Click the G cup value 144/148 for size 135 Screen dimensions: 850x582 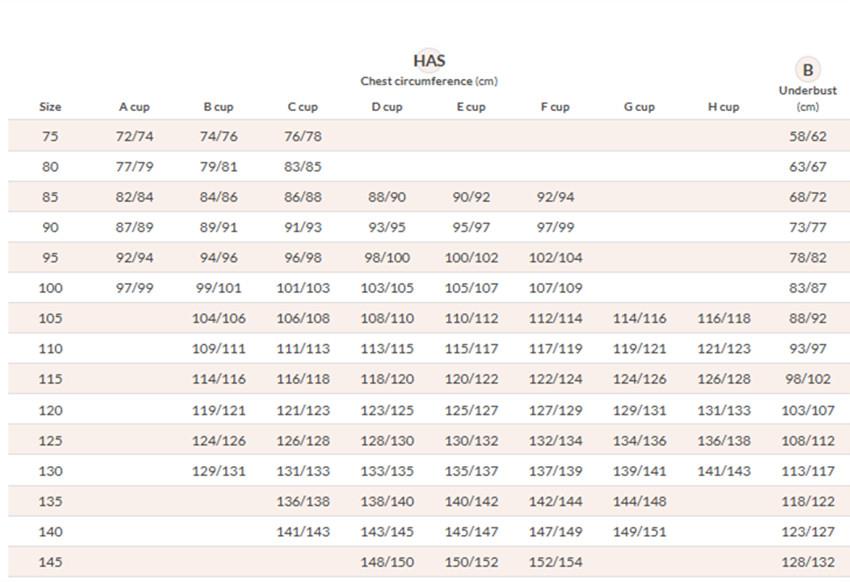(639, 501)
